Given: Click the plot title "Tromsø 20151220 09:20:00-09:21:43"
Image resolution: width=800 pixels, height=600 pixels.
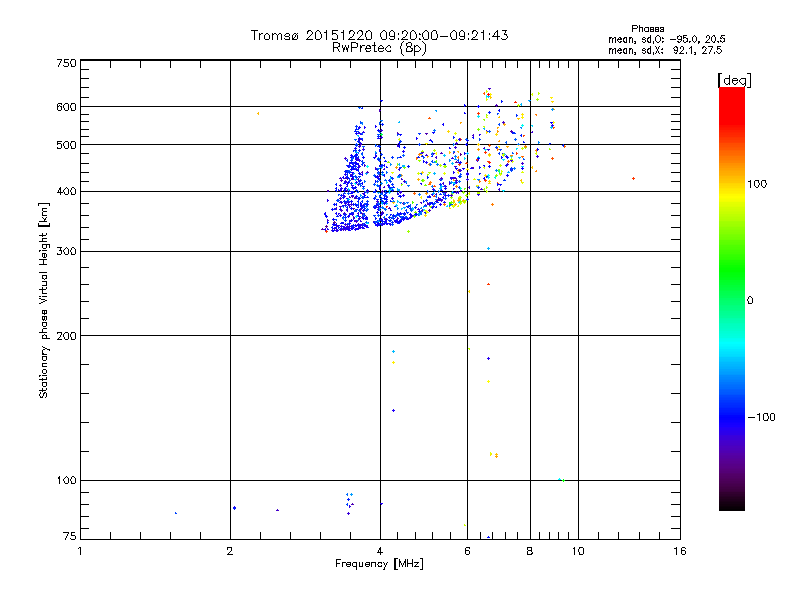Looking at the screenshot, I should coord(379,35).
